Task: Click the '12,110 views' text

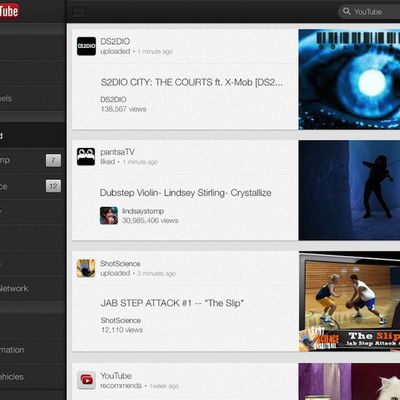Action: point(122,330)
